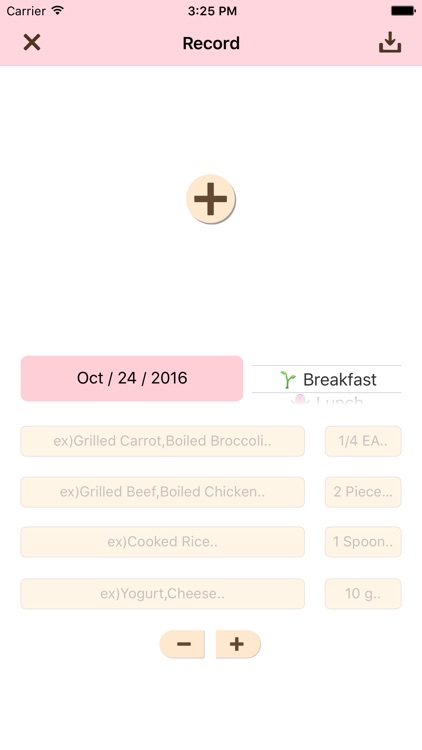Screen dimensions: 422x750
Task: Tap the minus button to remove a row
Action: [182, 644]
